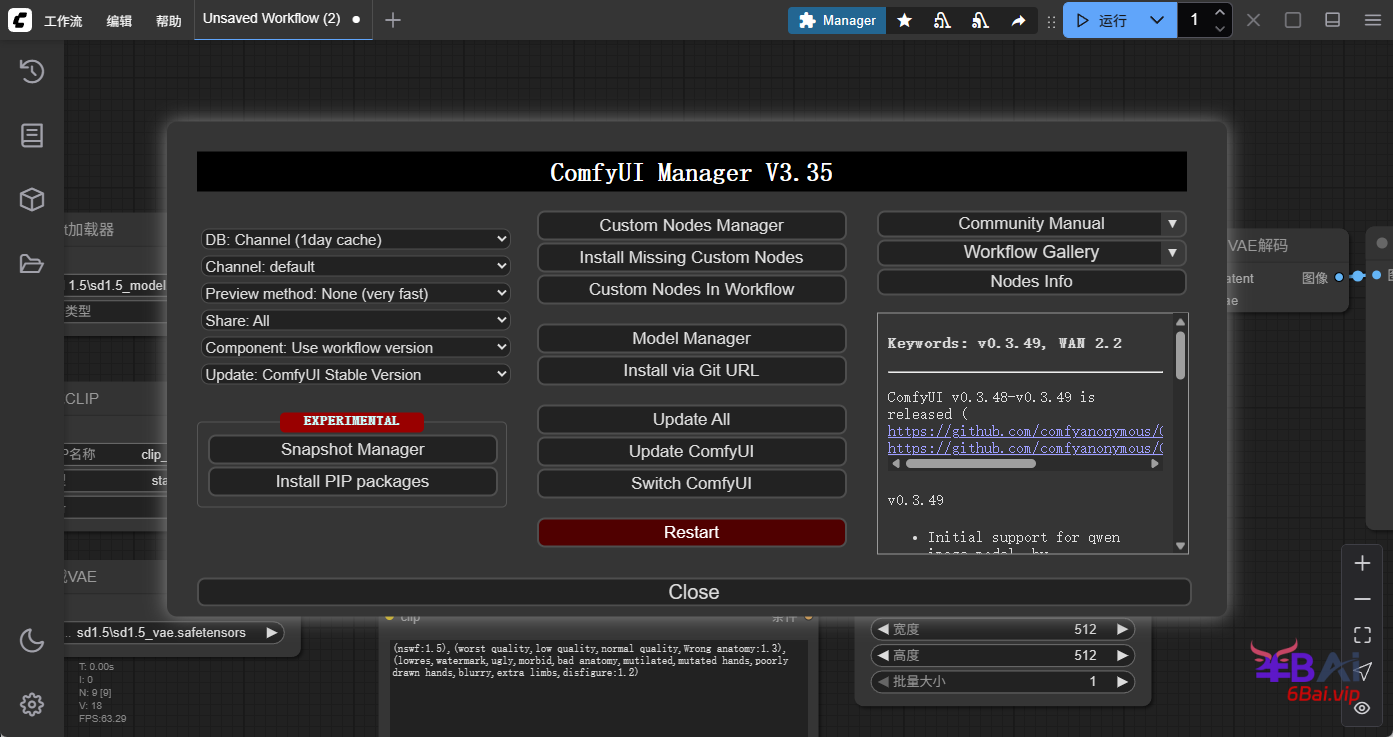The width and height of the screenshot is (1393, 737).
Task: Click the square stop-all icon in top bar
Action: [x=1293, y=20]
